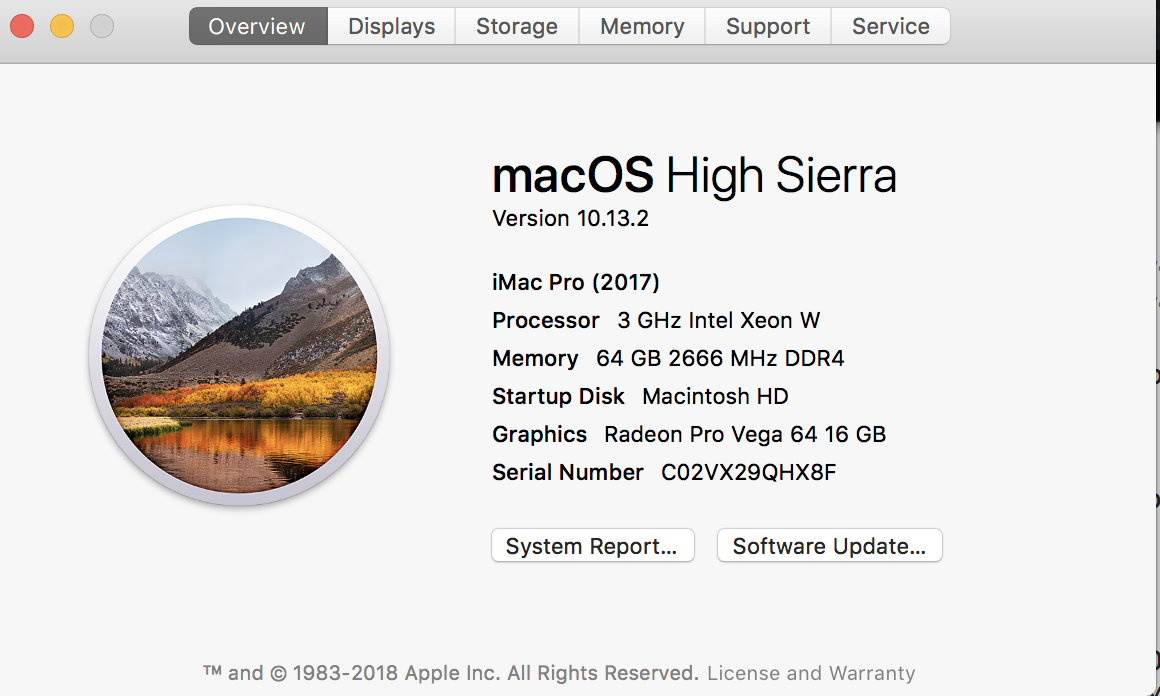Minimize the window with the yellow button

(x=62, y=26)
